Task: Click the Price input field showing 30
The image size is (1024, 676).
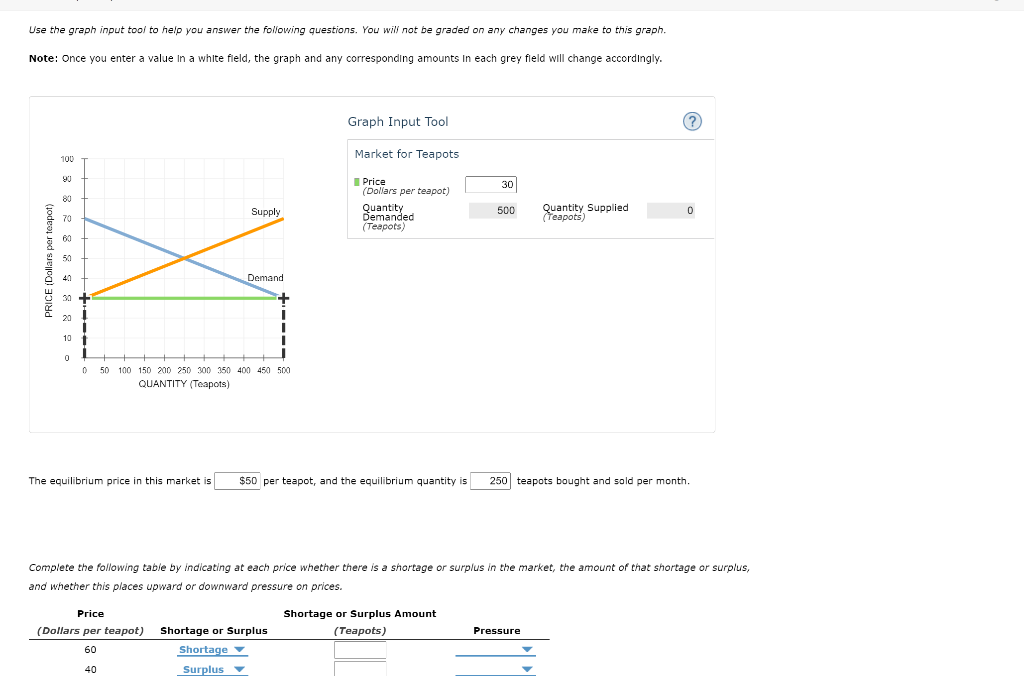Action: click(x=491, y=184)
